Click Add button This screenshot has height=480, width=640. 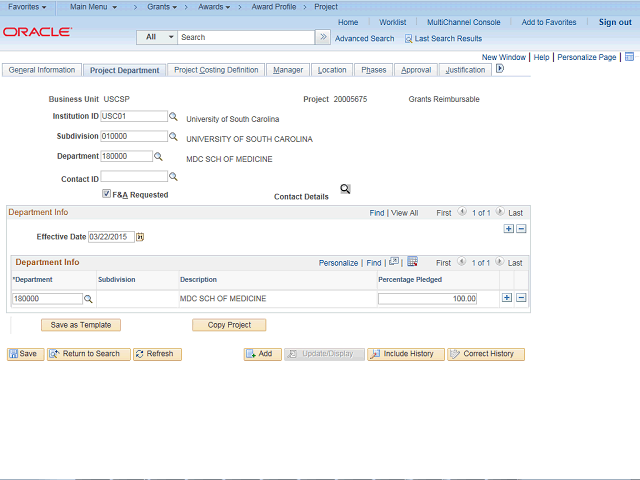coord(262,354)
